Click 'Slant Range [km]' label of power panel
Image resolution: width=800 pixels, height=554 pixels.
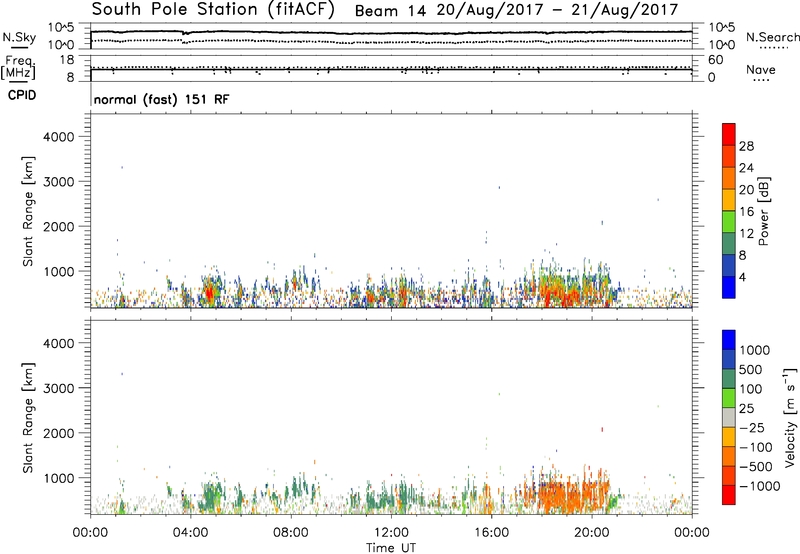28,211
